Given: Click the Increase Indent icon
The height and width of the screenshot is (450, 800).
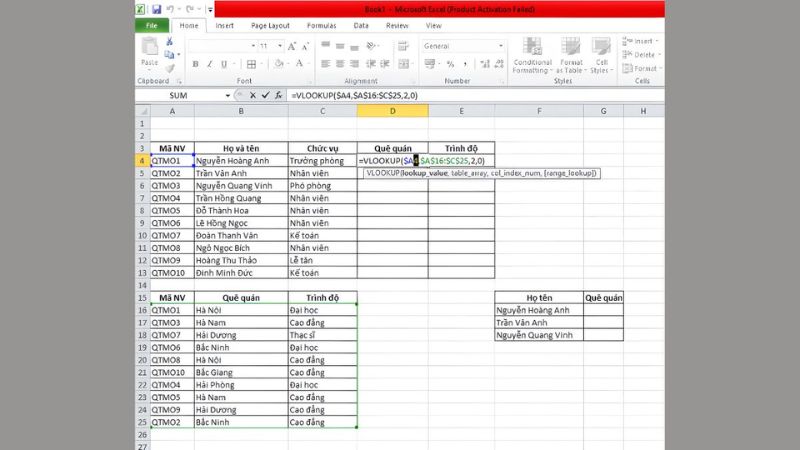Looking at the screenshot, I should [x=385, y=64].
